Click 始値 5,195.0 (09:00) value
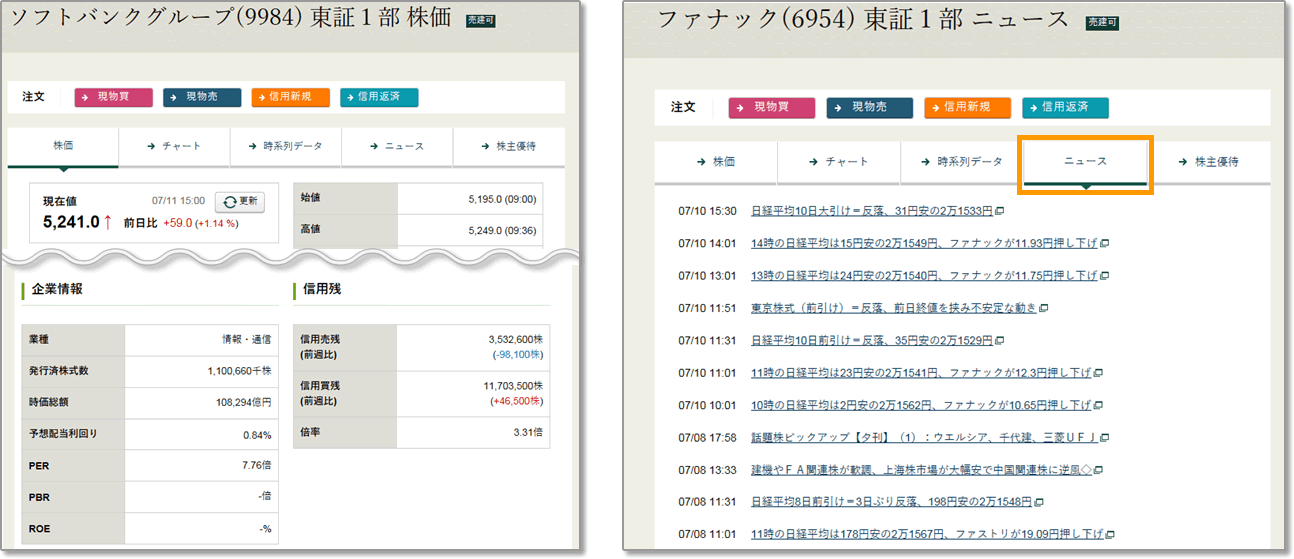The image size is (1294, 559). [502, 199]
